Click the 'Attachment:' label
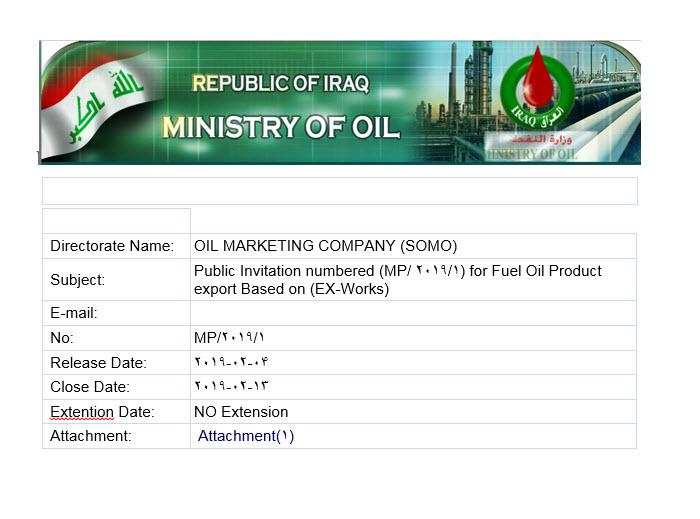 [91, 436]
